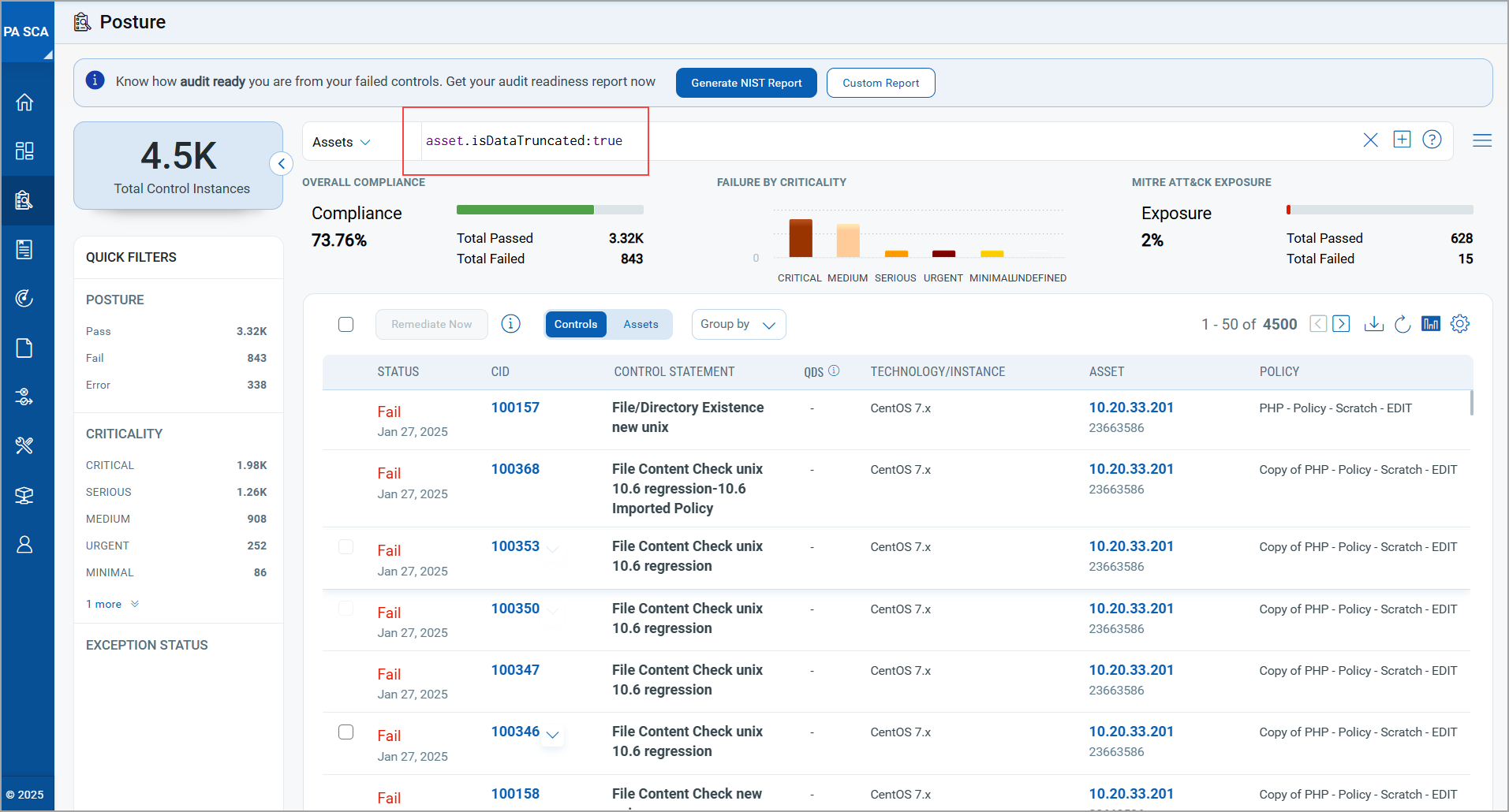Open the scan radar icon in sidebar
1509x812 pixels.
(24, 298)
